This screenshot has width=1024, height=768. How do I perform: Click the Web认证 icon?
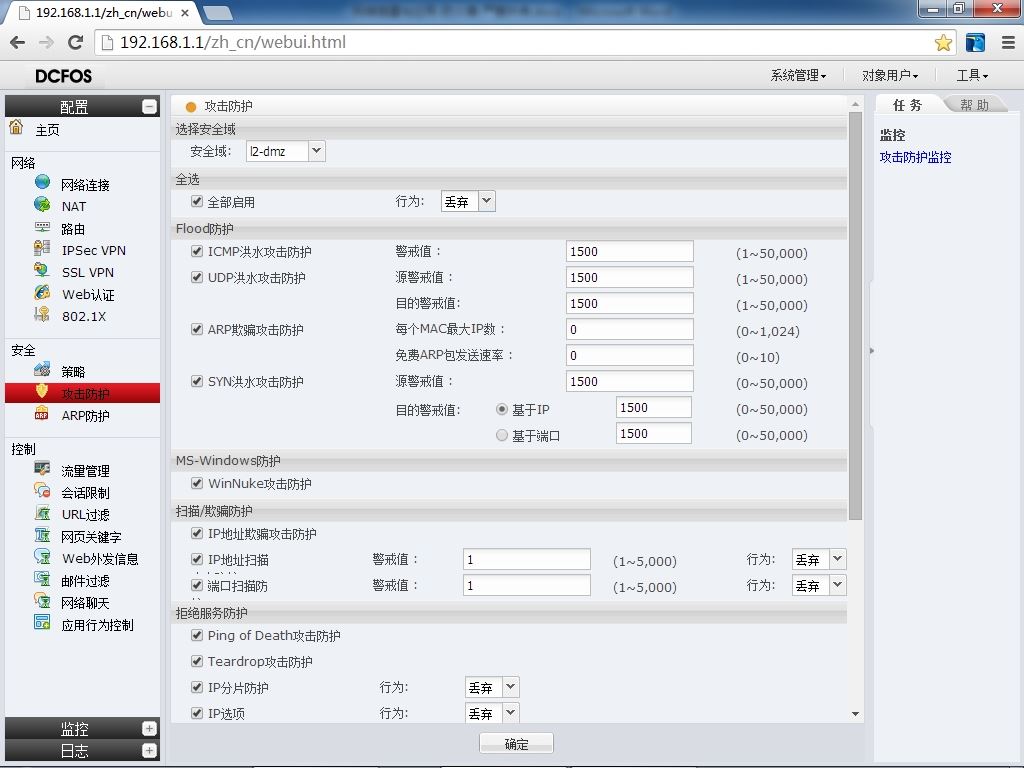pos(42,293)
